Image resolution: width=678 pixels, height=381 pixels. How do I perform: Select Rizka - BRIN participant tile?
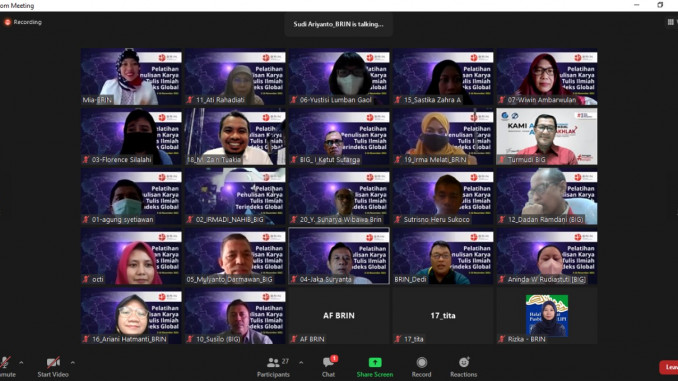547,316
